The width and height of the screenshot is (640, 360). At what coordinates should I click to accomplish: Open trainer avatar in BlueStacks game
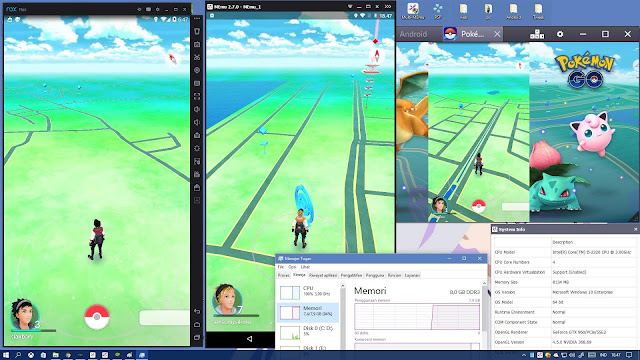pos(440,205)
